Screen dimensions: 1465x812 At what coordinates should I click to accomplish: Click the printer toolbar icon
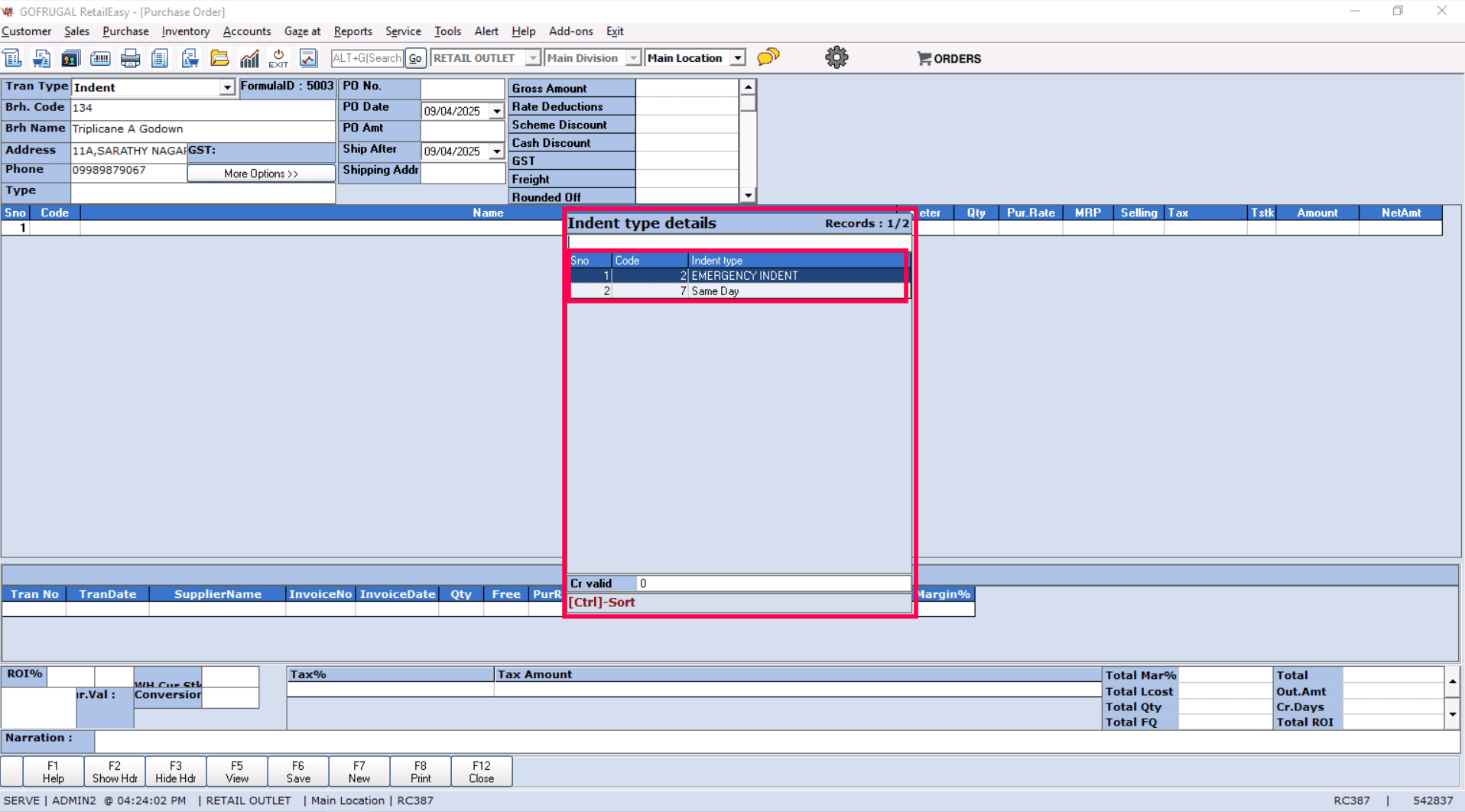(x=130, y=58)
